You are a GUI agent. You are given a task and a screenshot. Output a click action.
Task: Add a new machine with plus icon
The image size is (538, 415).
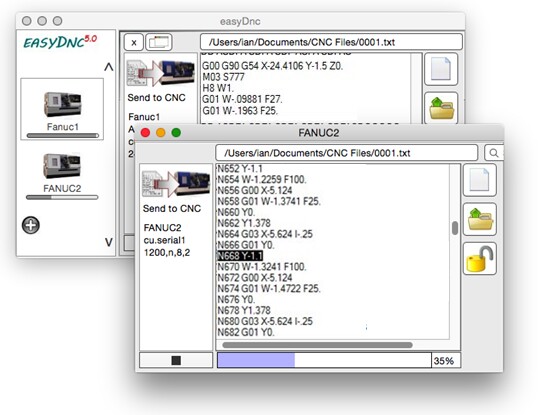click(x=31, y=225)
